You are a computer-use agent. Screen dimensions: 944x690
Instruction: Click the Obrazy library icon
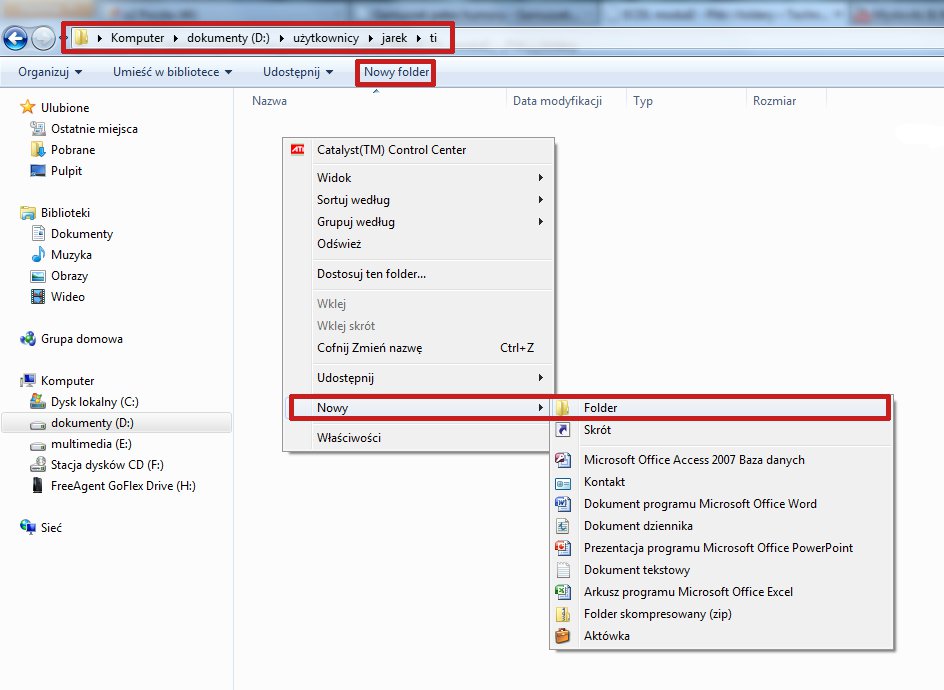(x=38, y=276)
